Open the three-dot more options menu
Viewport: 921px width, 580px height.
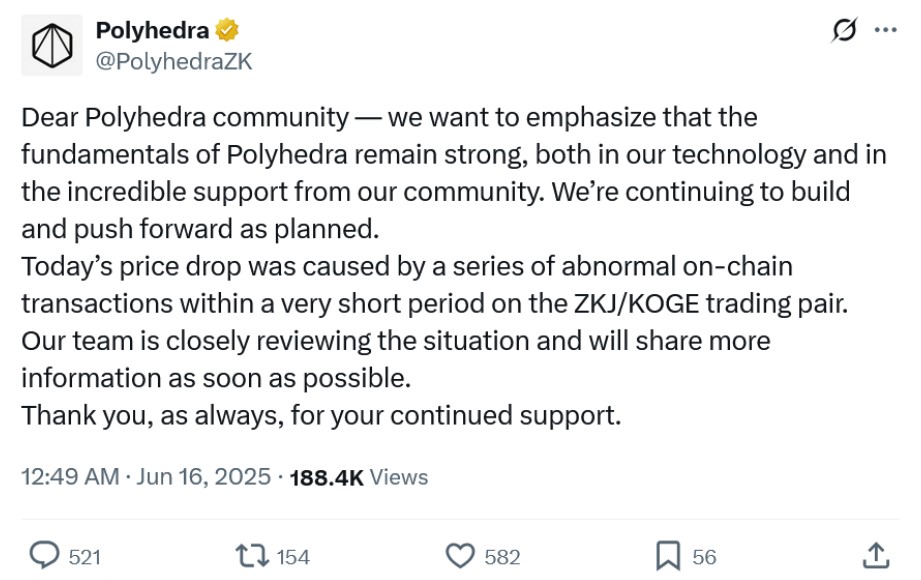click(885, 29)
